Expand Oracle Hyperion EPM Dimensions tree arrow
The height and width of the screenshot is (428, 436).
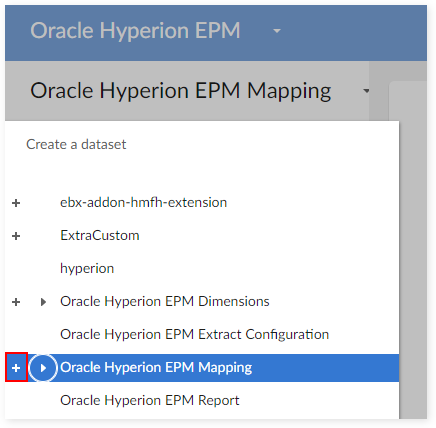(43, 302)
